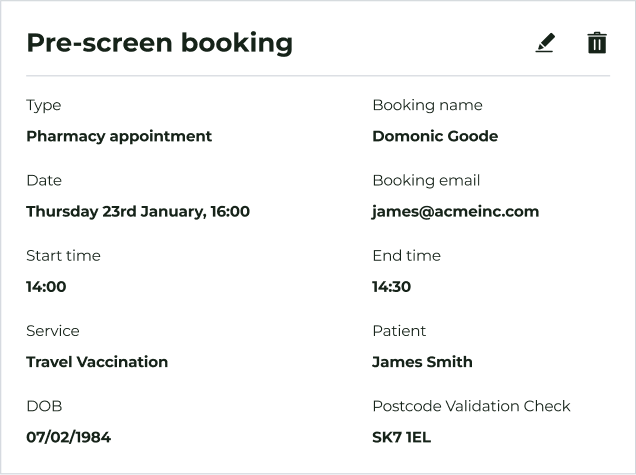Click the start time 14:00 value
Viewport: 636px width, 475px height.
[x=46, y=287]
